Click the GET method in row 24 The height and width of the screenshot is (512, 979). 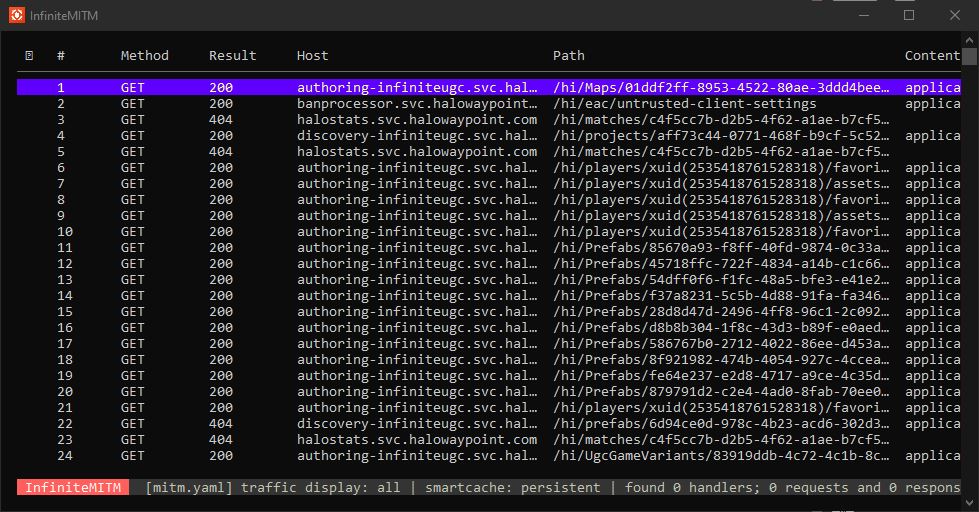pos(132,456)
